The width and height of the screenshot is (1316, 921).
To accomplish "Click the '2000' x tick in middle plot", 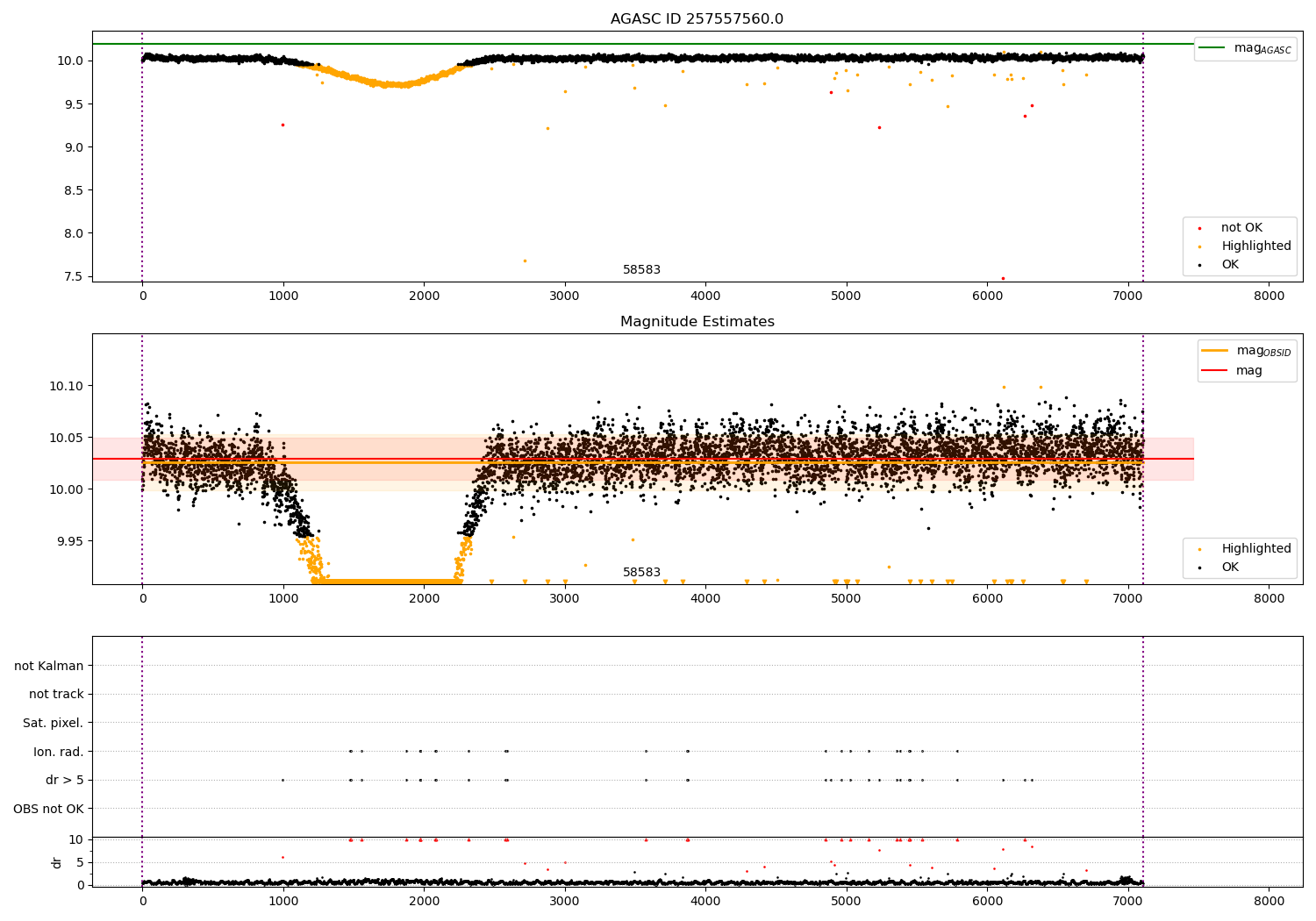I will (424, 598).
